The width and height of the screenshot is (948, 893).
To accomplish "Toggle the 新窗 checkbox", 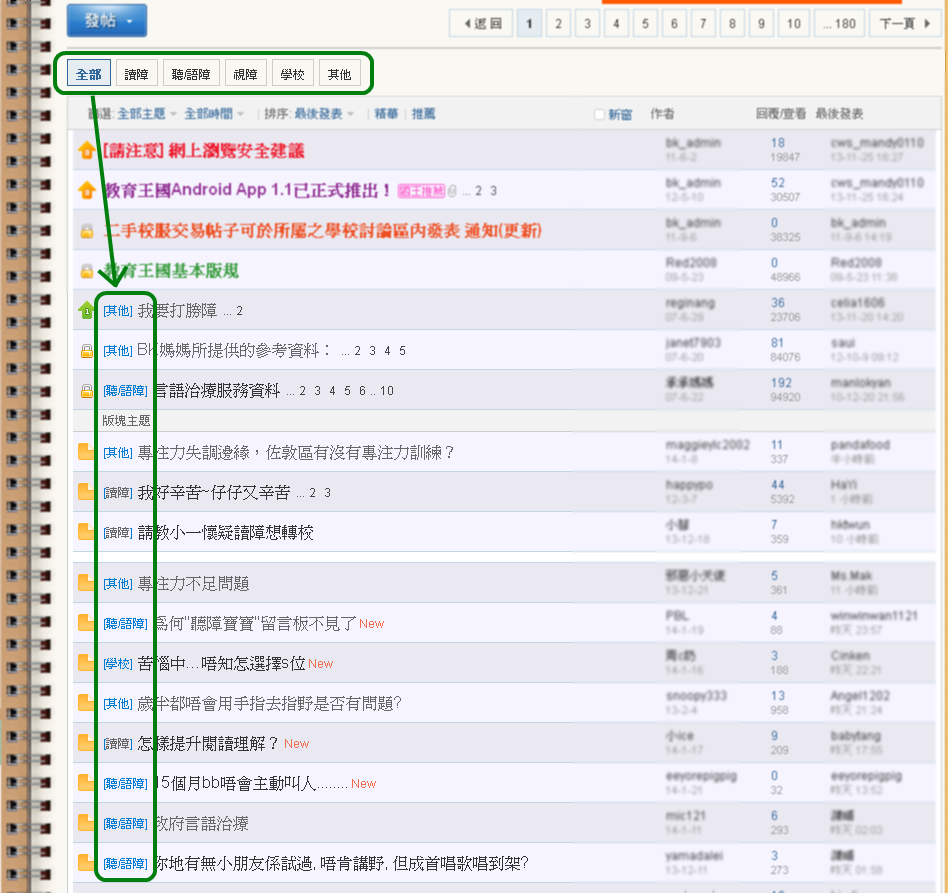I will (x=600, y=115).
